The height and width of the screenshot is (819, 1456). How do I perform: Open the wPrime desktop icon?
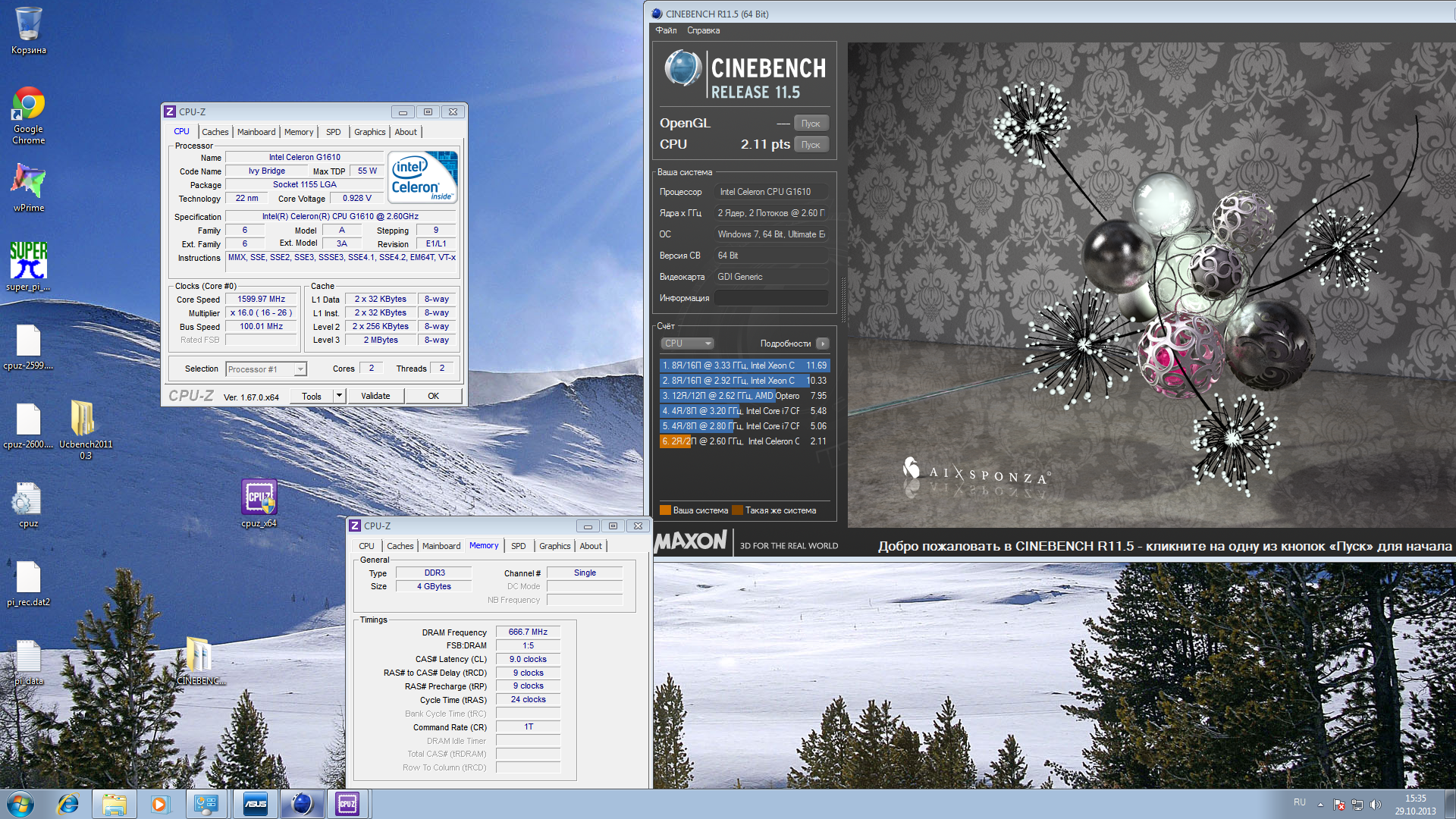28,187
